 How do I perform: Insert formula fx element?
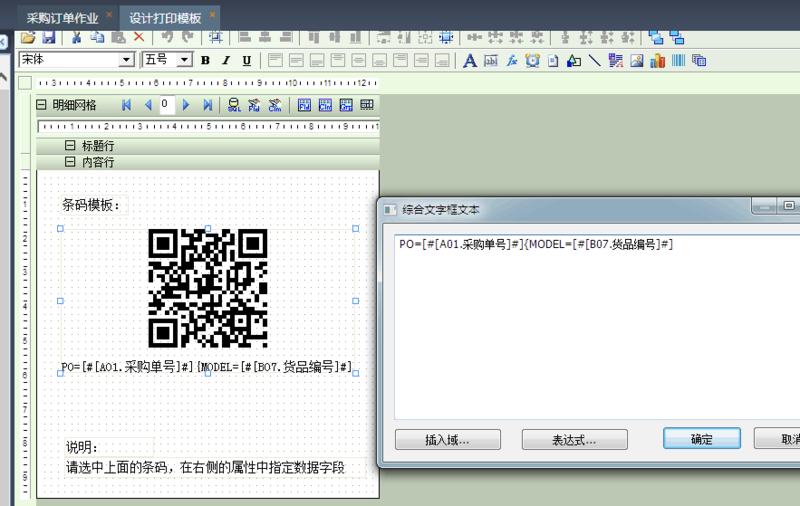coord(512,61)
